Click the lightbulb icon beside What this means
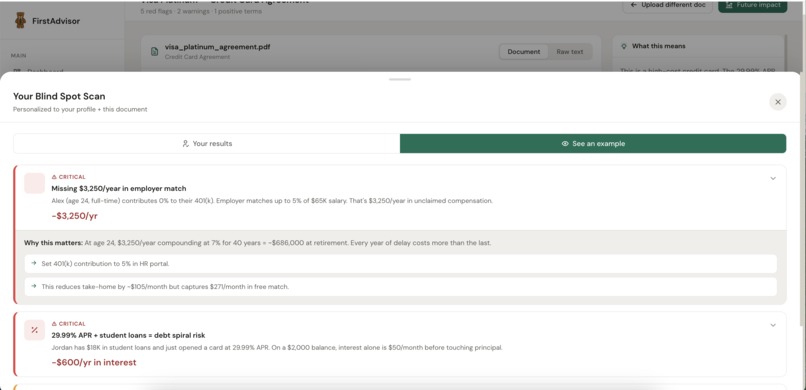806x390 pixels. 624,46
